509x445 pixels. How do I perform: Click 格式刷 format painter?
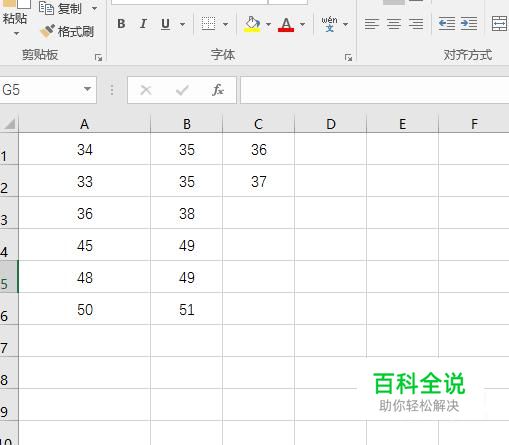[67, 32]
